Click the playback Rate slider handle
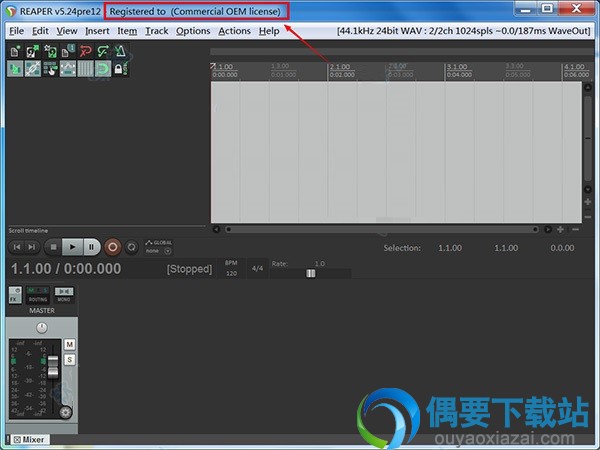The height and width of the screenshot is (450, 600). pos(311,273)
